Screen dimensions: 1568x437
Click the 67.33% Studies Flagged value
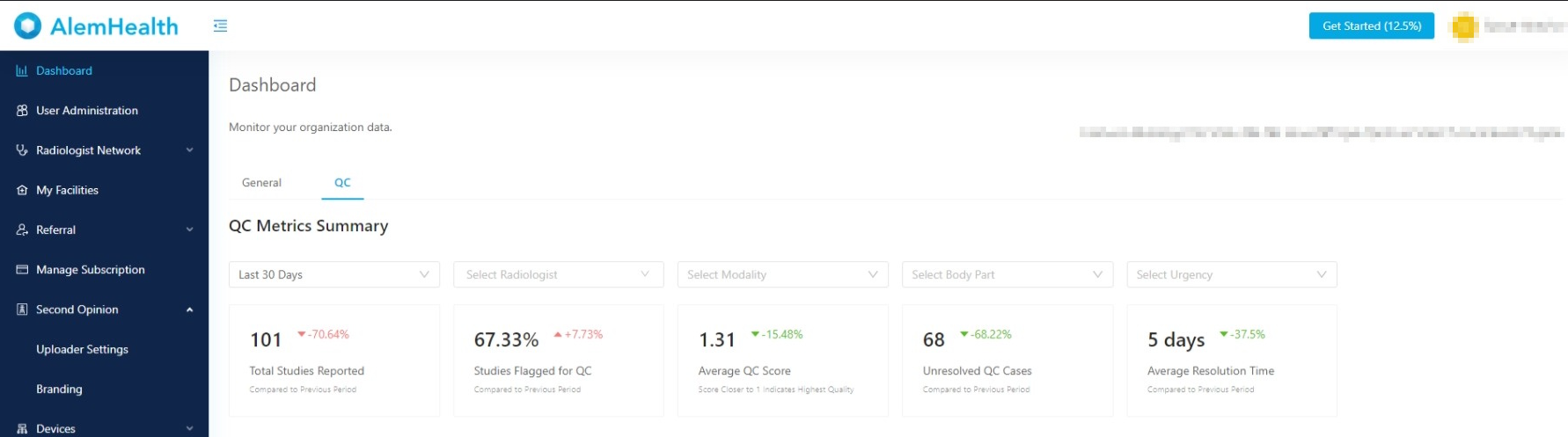(x=506, y=339)
